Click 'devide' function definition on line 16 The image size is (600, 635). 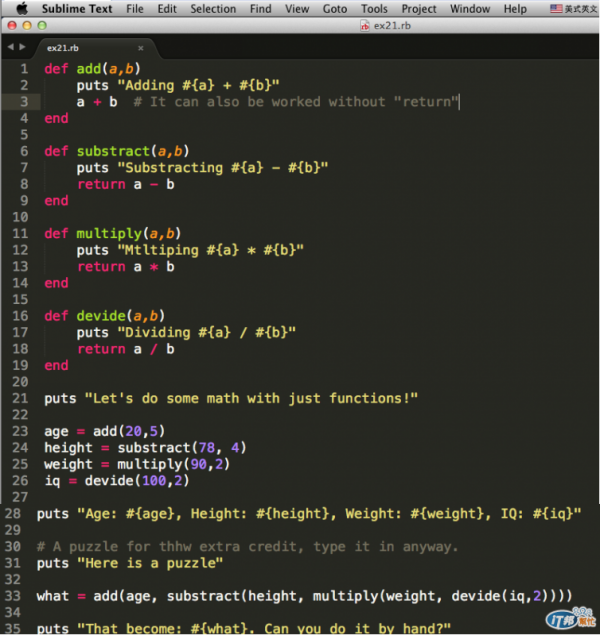tap(101, 315)
